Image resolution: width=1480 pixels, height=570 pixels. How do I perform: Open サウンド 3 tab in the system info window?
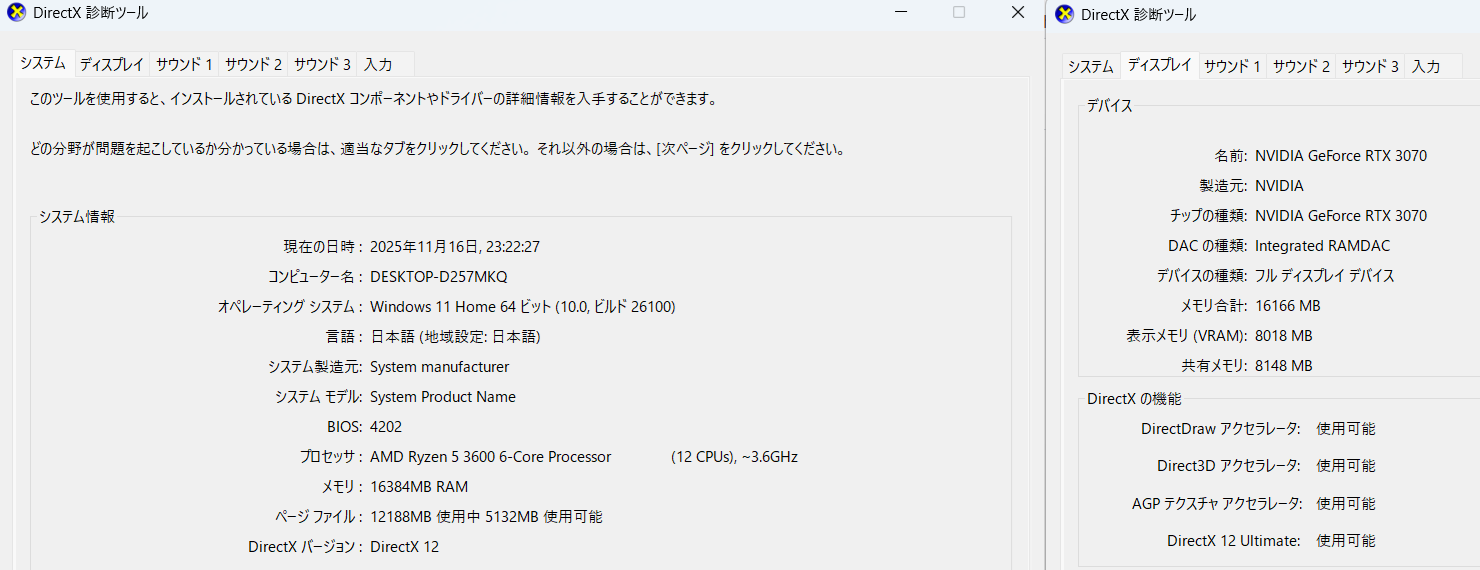[321, 64]
